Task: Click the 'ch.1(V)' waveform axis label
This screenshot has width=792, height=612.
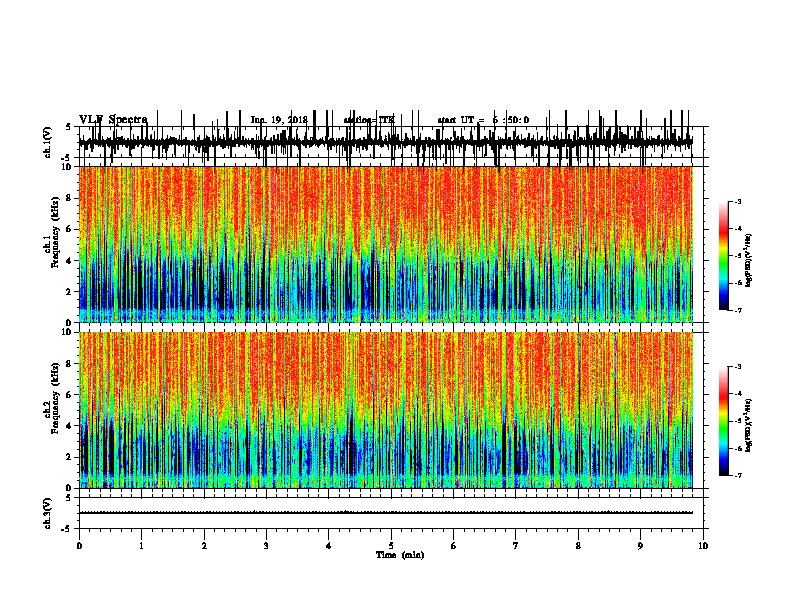Action: pos(48,142)
